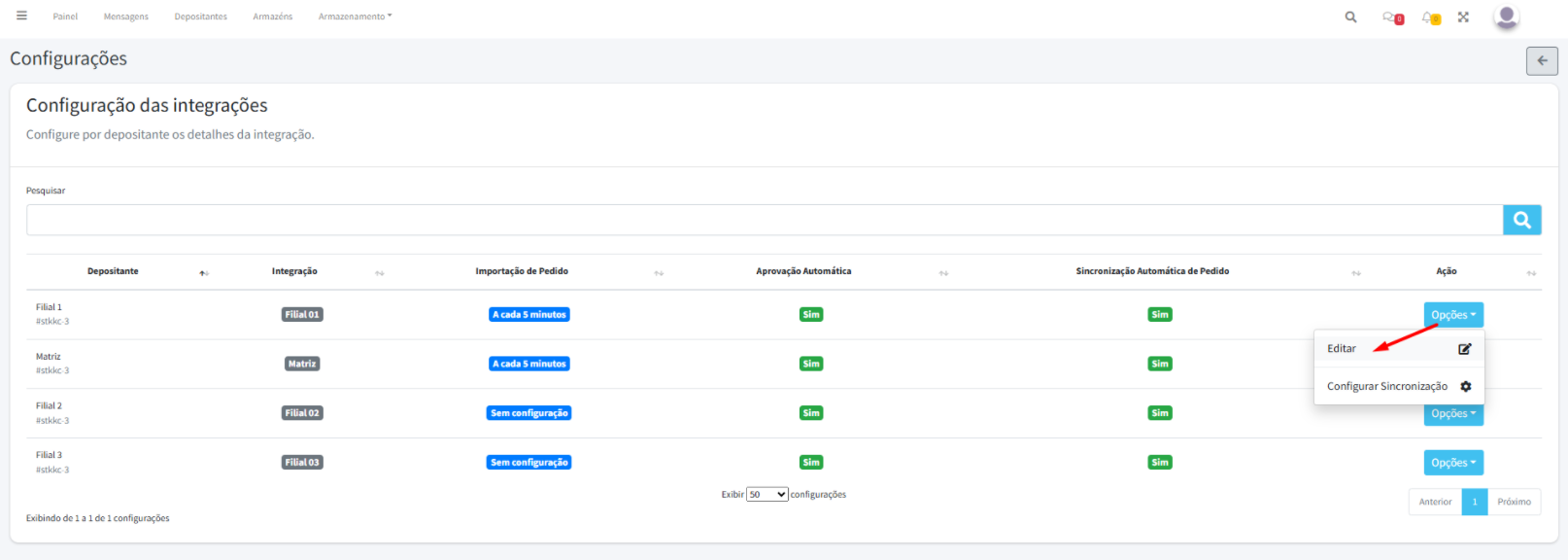1568x560 pixels.
Task: Click the user avatar profile picture
Action: tap(1506, 17)
